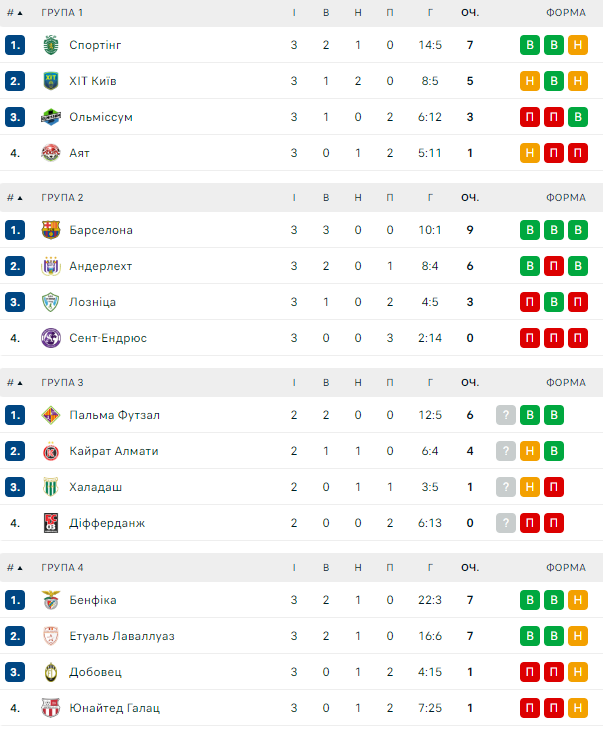The height and width of the screenshot is (730, 603).
Task: Click the points column header in Group 1
Action: tap(470, 13)
